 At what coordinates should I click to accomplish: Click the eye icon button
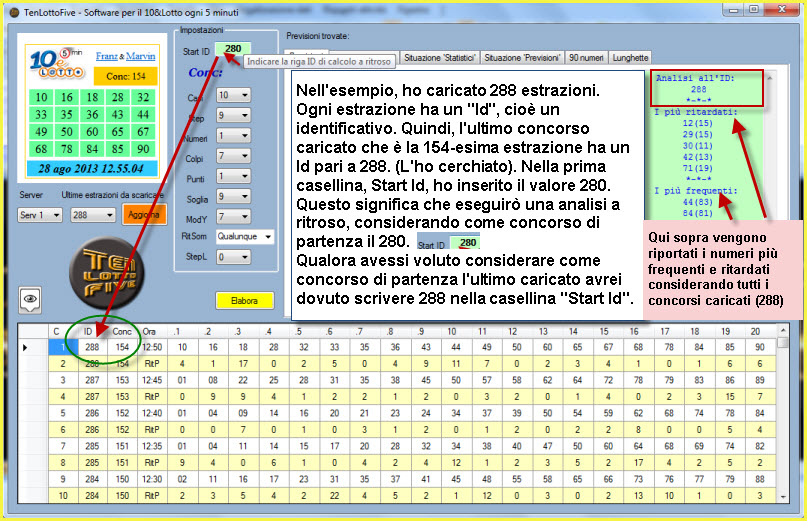[32, 298]
